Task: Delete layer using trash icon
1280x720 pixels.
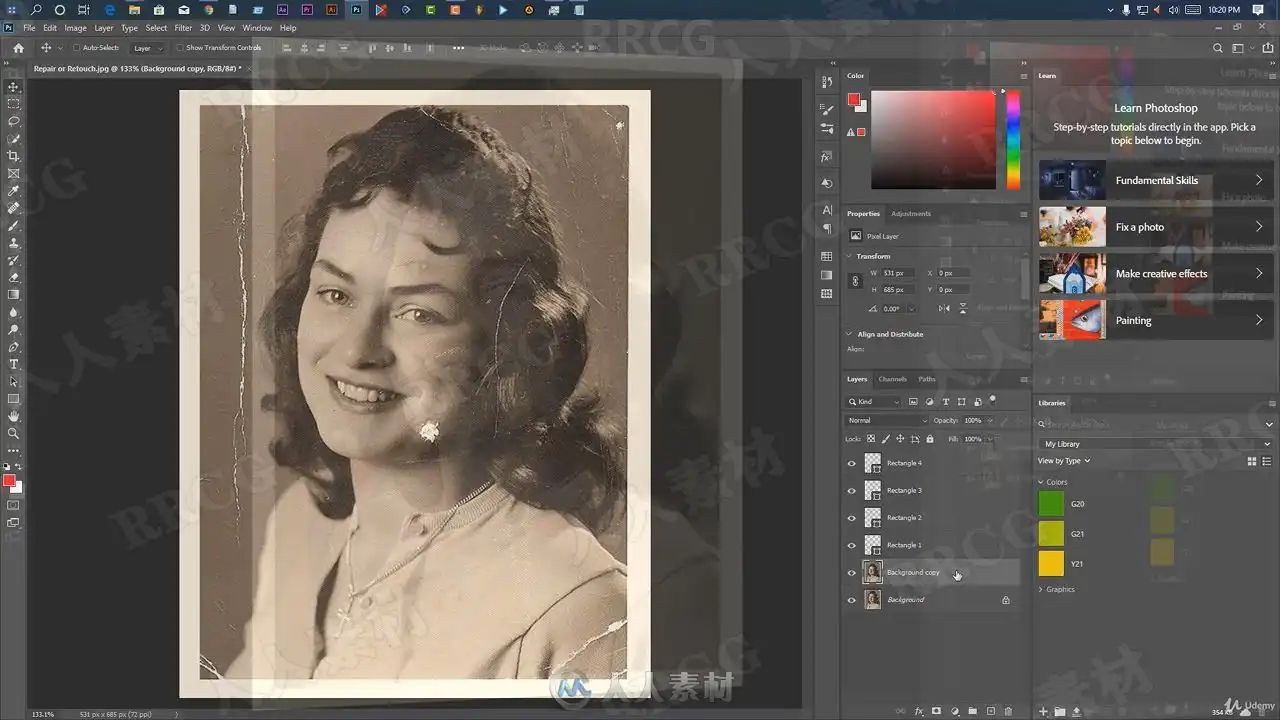Action: coord(1008,711)
